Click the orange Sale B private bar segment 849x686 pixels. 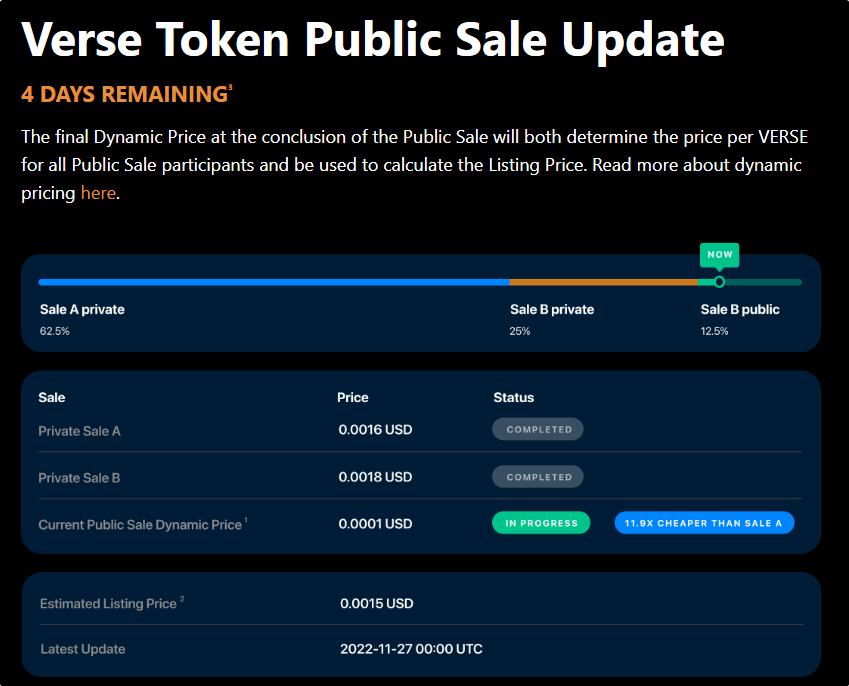pos(604,282)
